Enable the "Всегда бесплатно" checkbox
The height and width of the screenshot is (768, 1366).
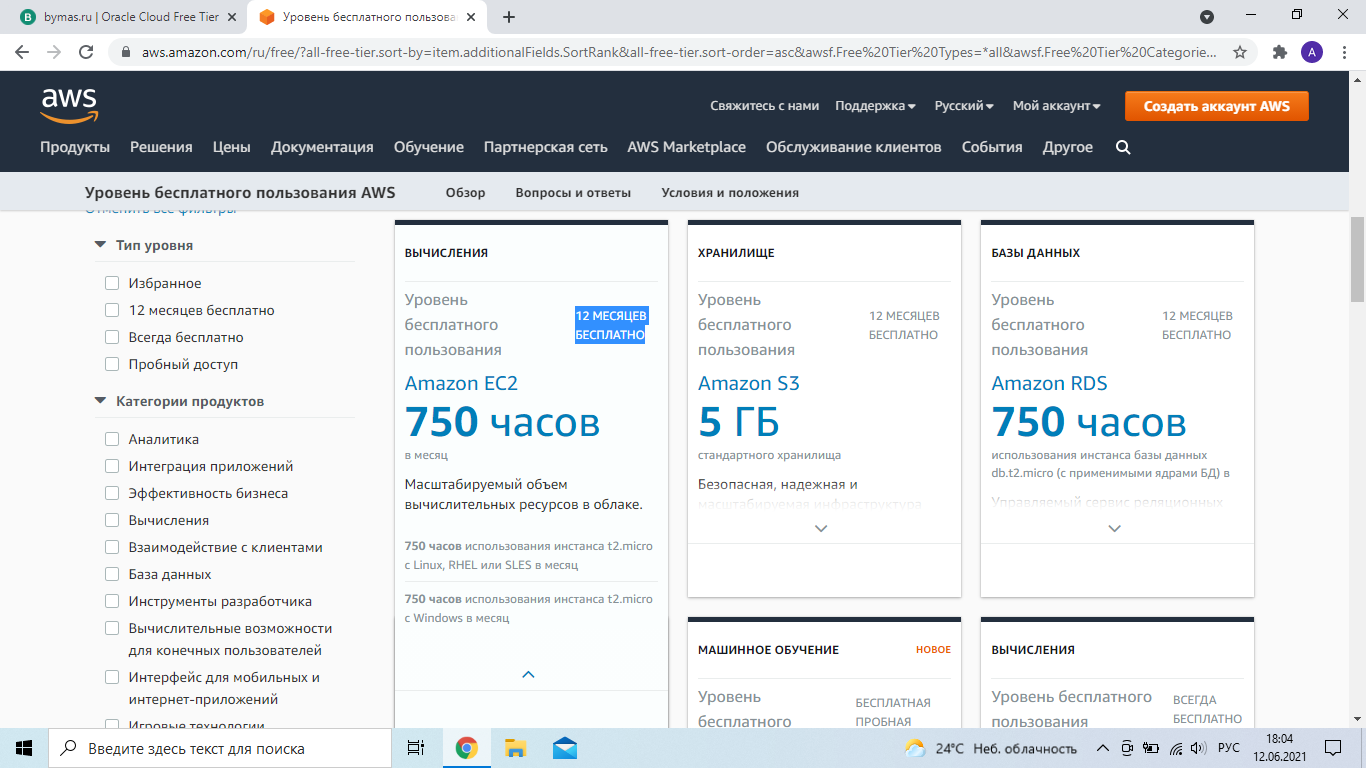[x=112, y=338]
